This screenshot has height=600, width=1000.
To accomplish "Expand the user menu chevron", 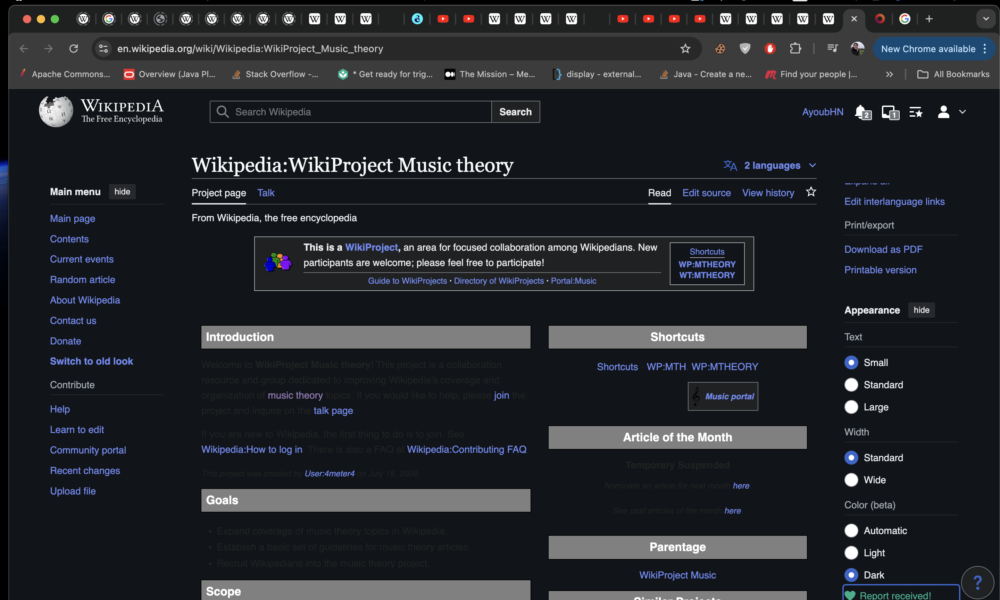I will point(962,112).
